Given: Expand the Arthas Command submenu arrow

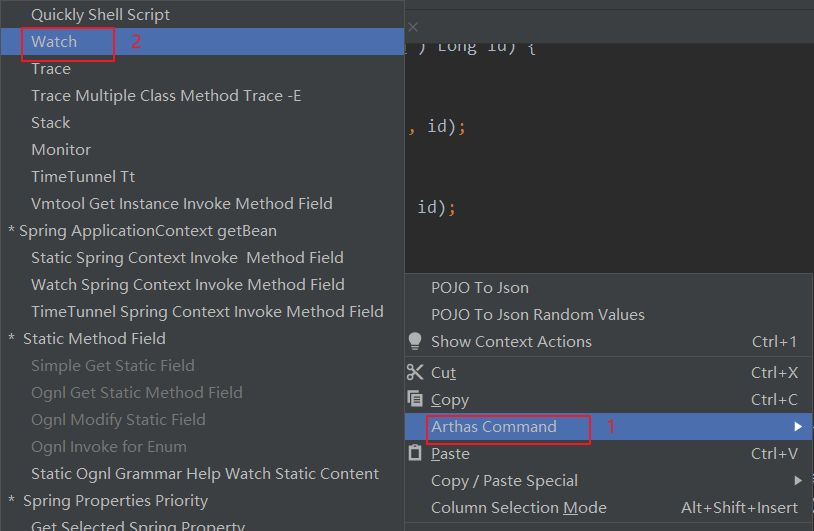Looking at the screenshot, I should [798, 427].
